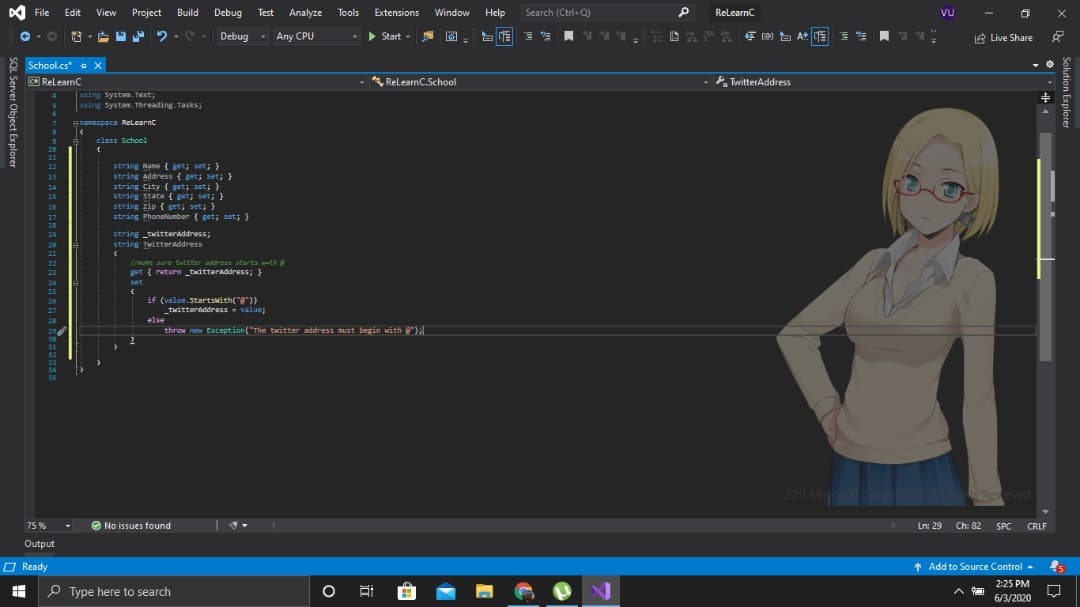Open the Extensions menu
Screen dimensions: 1080x607
396,12
